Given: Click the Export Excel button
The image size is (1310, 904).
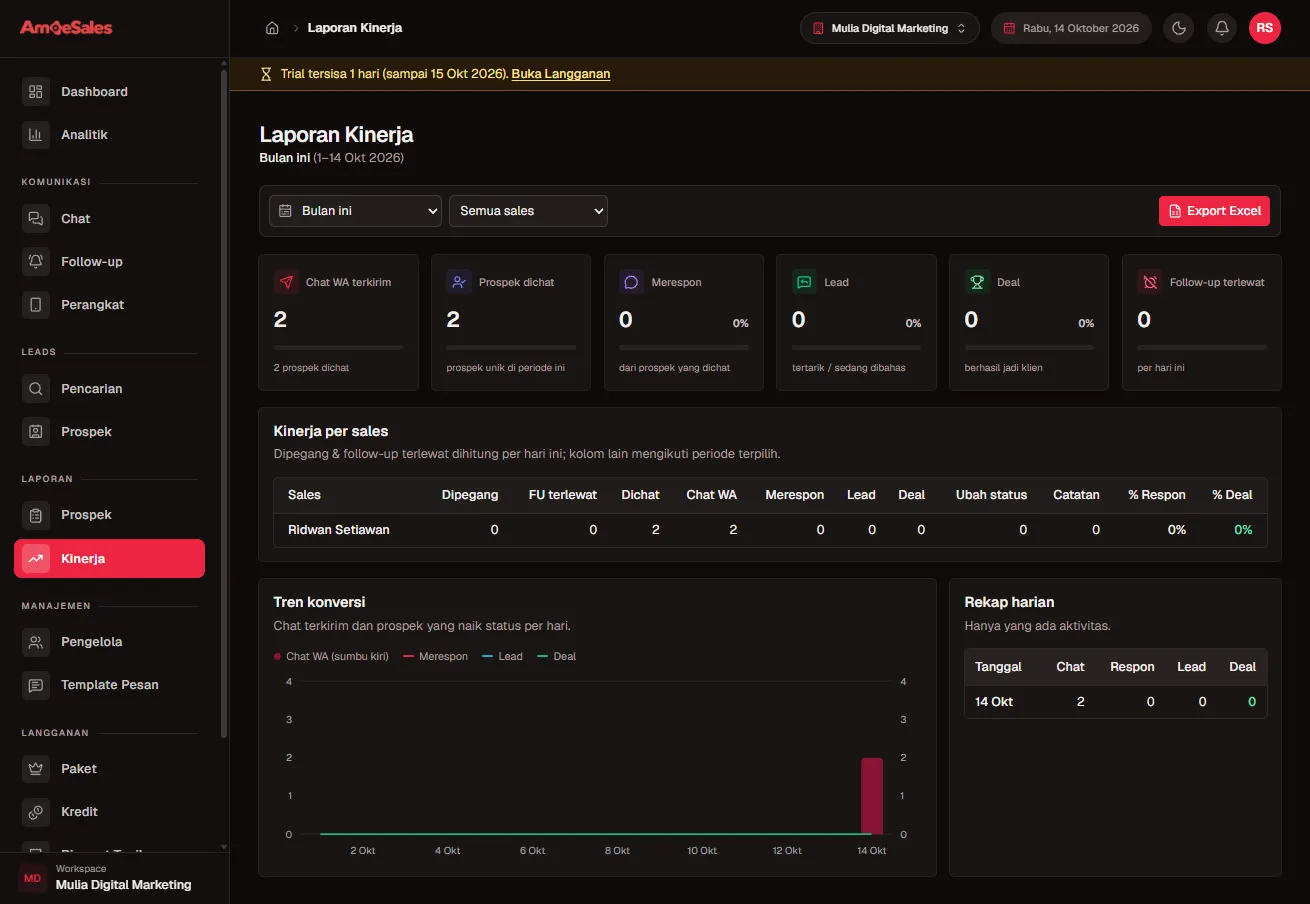Looking at the screenshot, I should (x=1214, y=211).
